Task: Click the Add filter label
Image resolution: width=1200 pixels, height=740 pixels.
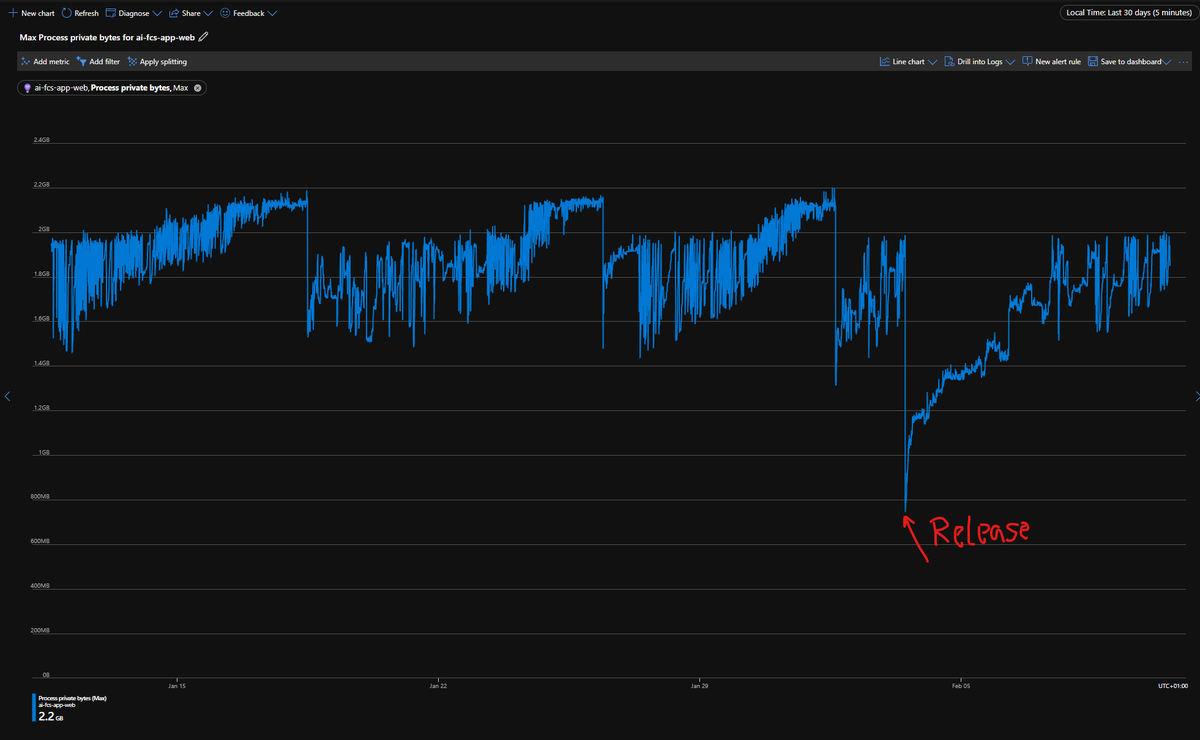Action: tap(105, 62)
